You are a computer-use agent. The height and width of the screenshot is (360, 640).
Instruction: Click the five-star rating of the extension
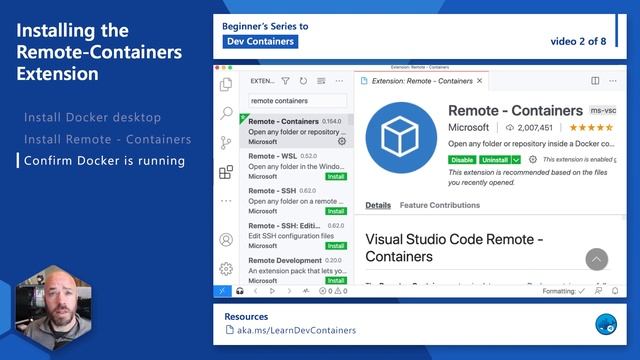[591, 128]
